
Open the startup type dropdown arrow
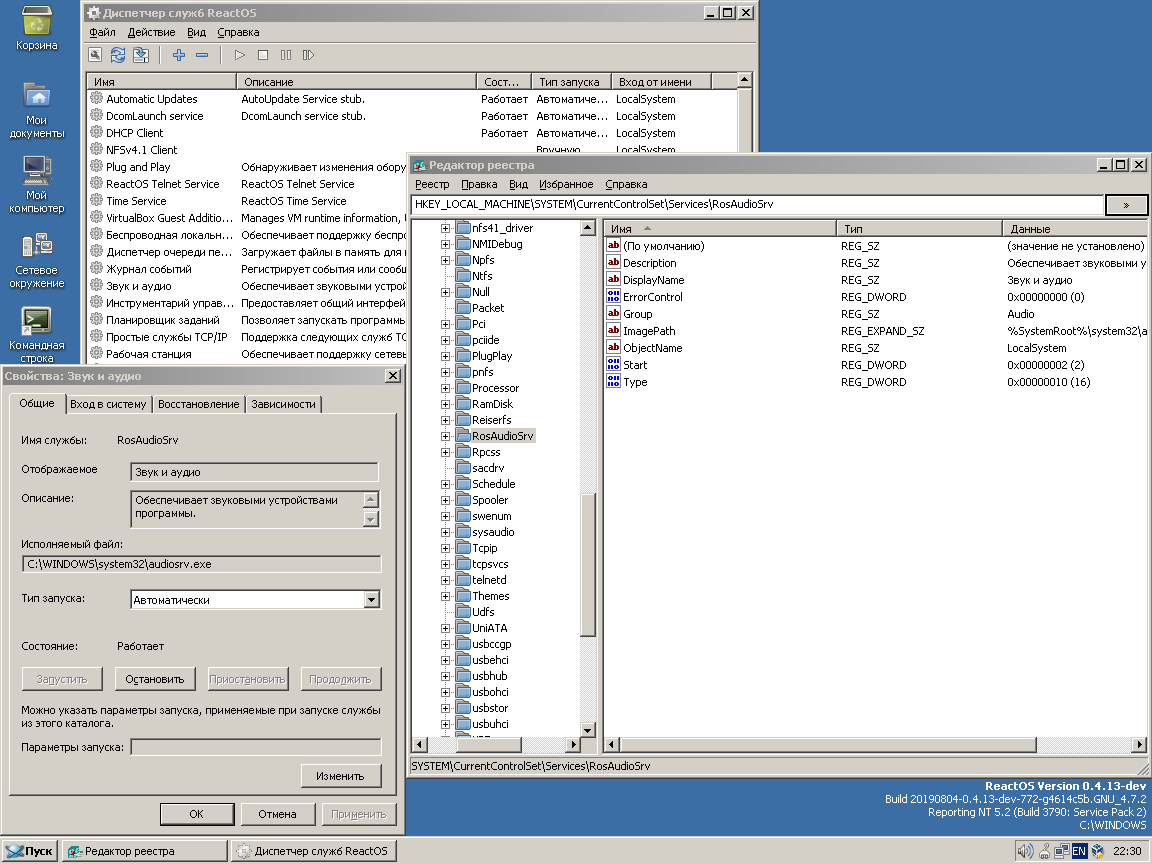[x=372, y=600]
